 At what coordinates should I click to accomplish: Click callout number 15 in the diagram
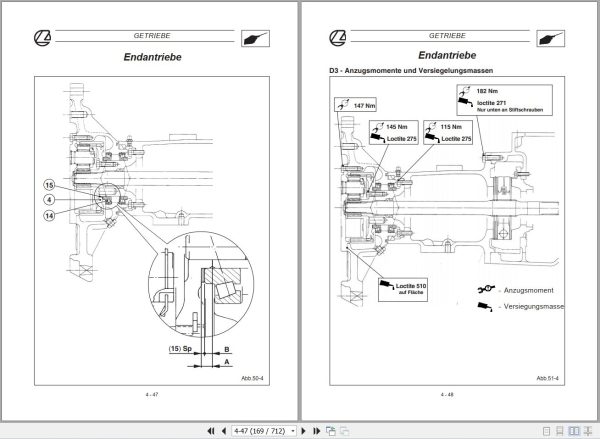pyautogui.click(x=49, y=186)
